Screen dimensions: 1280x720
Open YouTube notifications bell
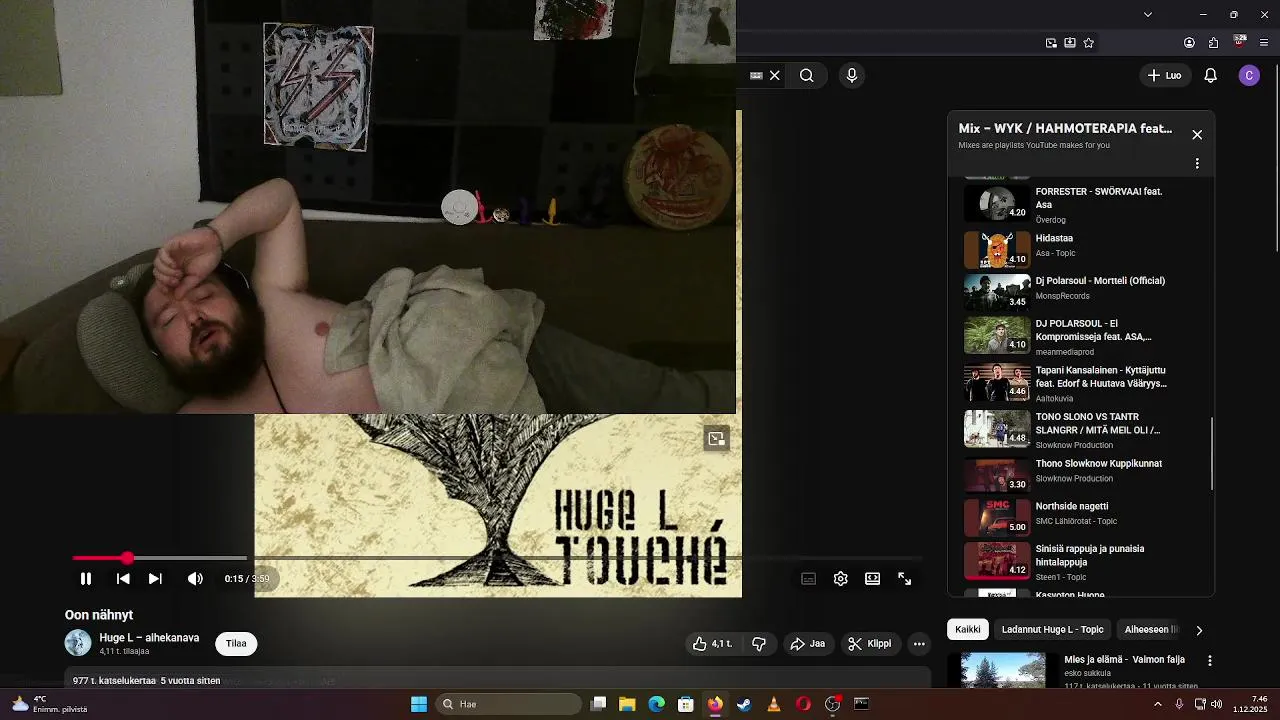click(x=1210, y=75)
